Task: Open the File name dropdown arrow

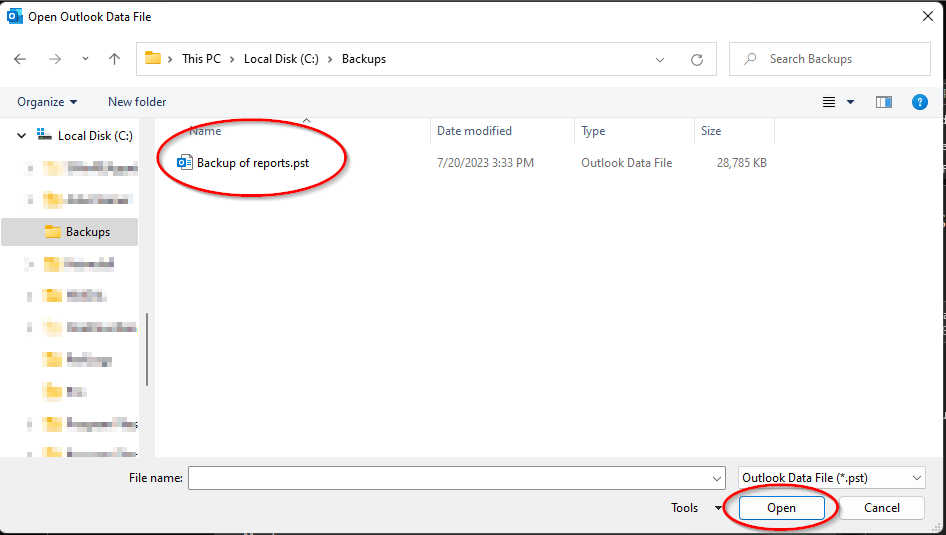Action: pyautogui.click(x=717, y=478)
